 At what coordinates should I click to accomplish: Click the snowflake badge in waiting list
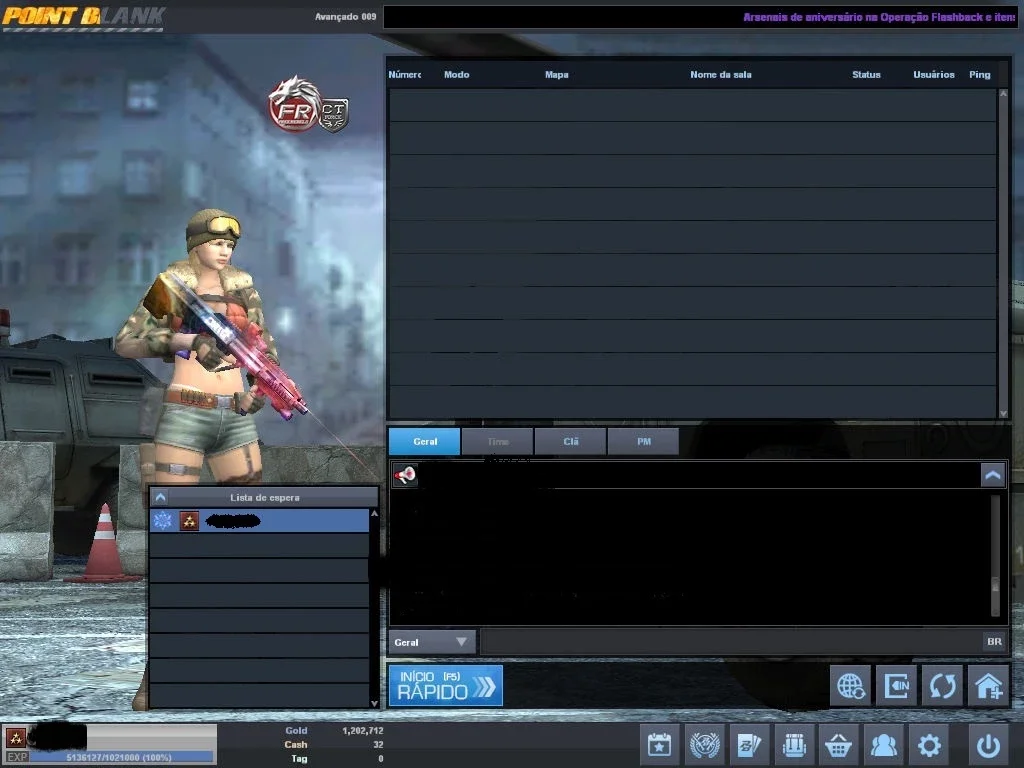tap(163, 520)
